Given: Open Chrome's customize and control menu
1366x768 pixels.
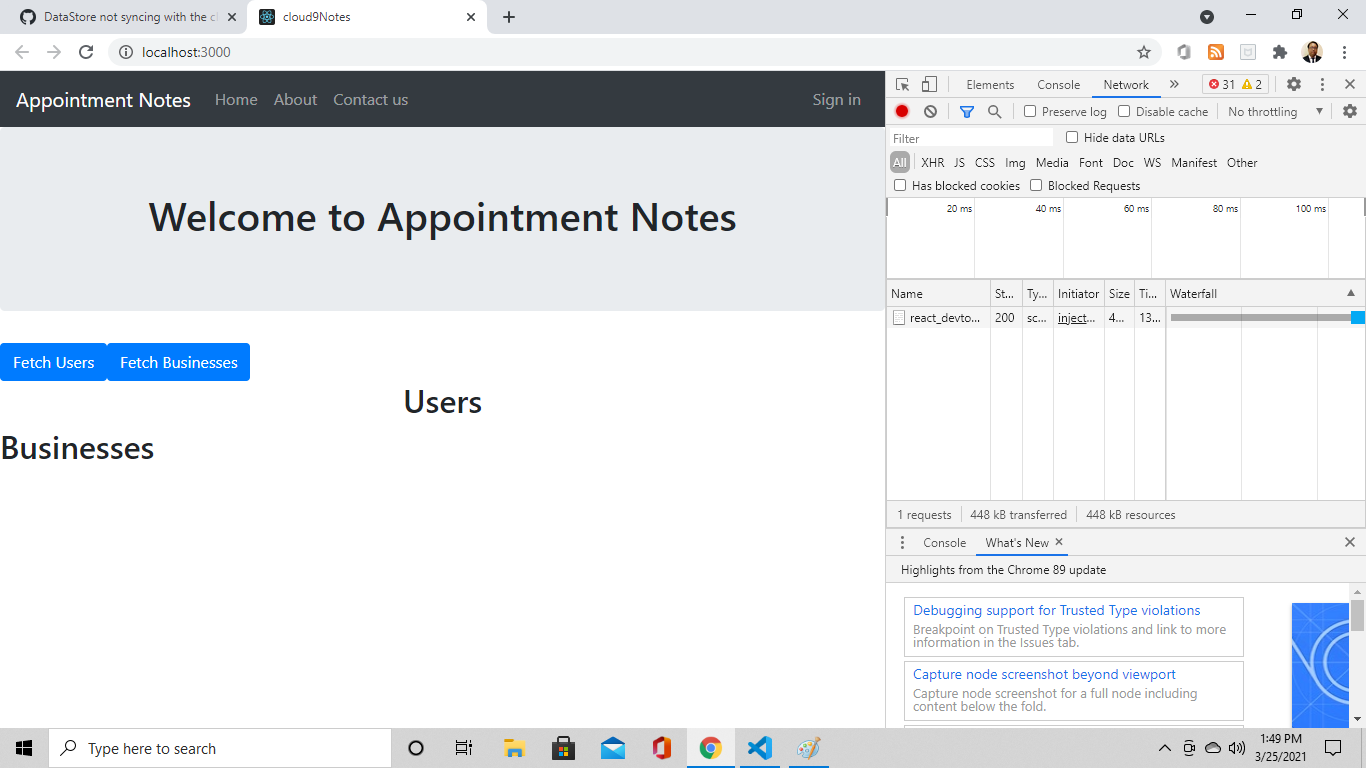Looking at the screenshot, I should 1344,51.
